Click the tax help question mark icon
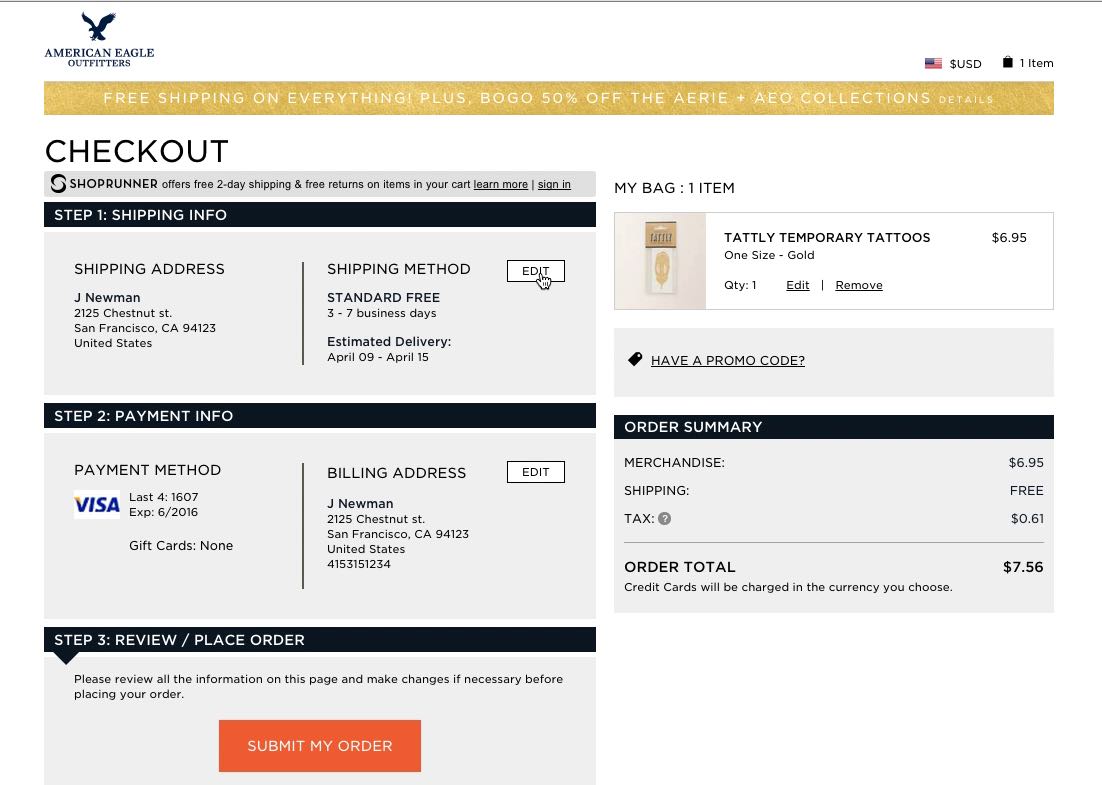 point(665,518)
